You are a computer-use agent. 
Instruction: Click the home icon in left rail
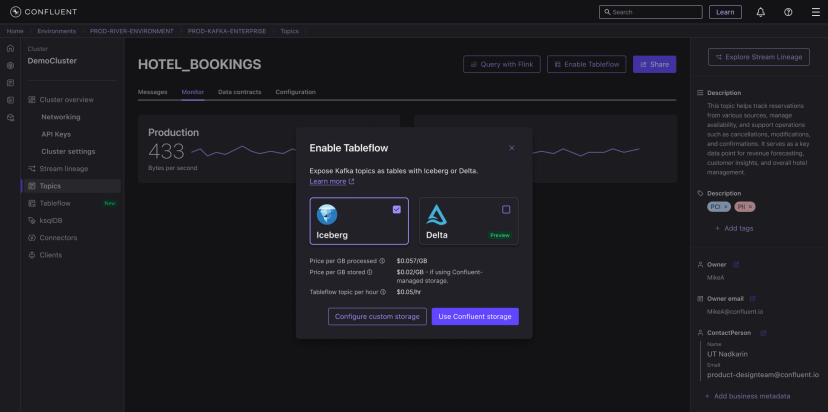pyautogui.click(x=10, y=48)
